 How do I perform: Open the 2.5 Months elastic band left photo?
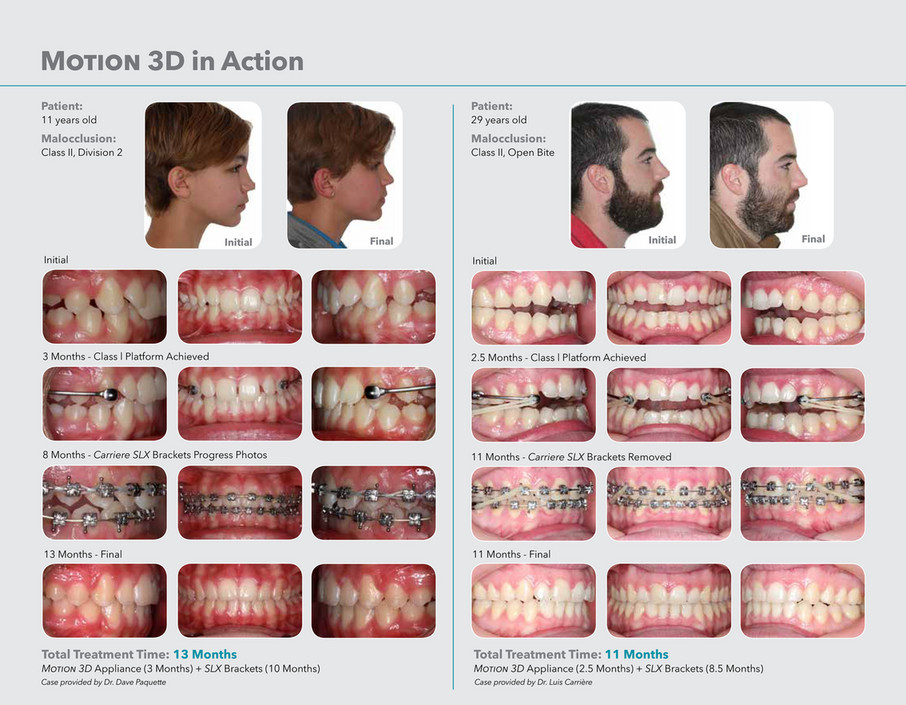(x=533, y=405)
